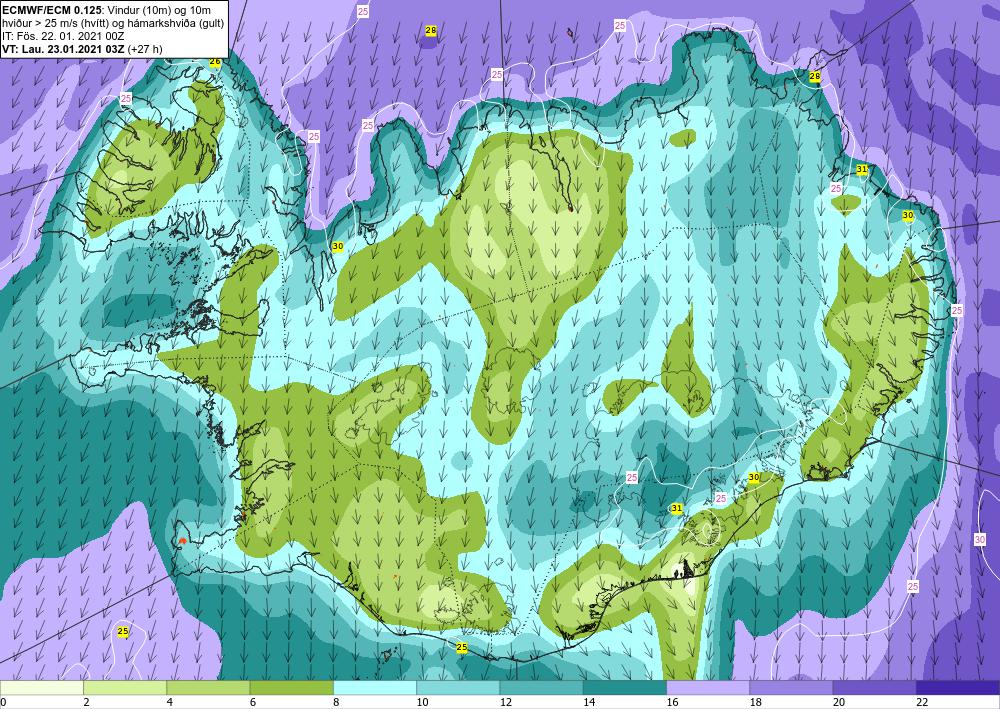Click the yellow 28 label over the northern sea
Screen dimensions: 1000x709
(x=430, y=30)
